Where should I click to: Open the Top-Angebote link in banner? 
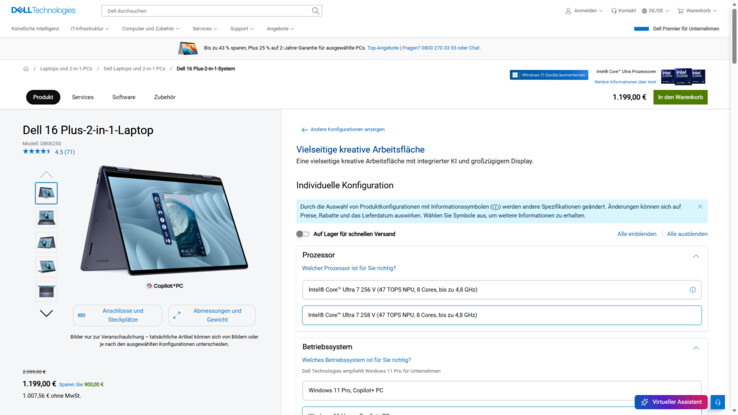(383, 48)
